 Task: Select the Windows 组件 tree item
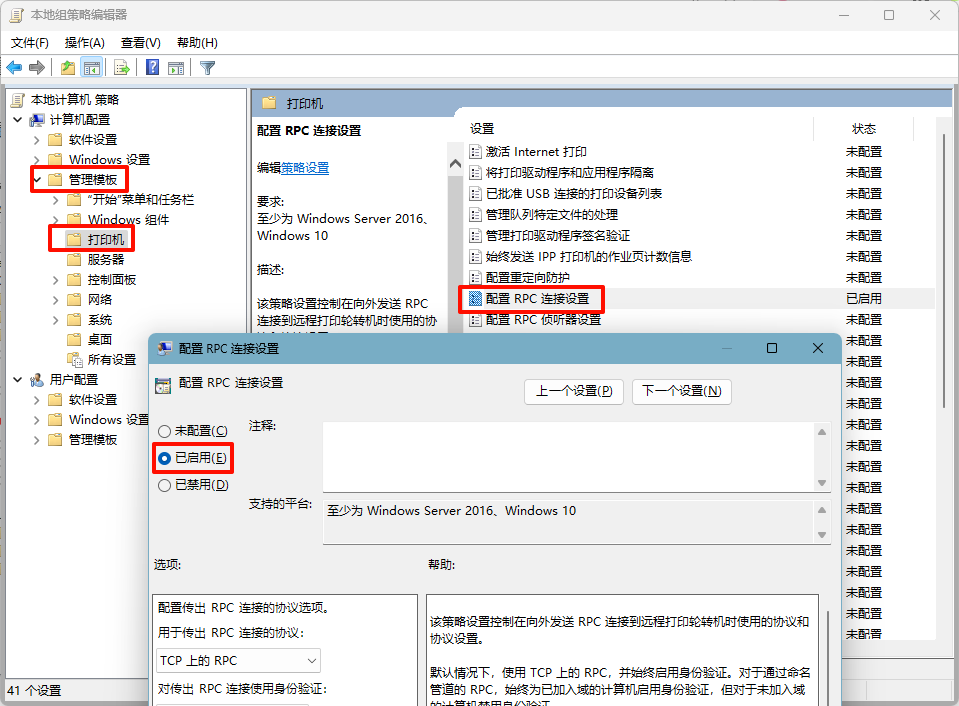[128, 220]
